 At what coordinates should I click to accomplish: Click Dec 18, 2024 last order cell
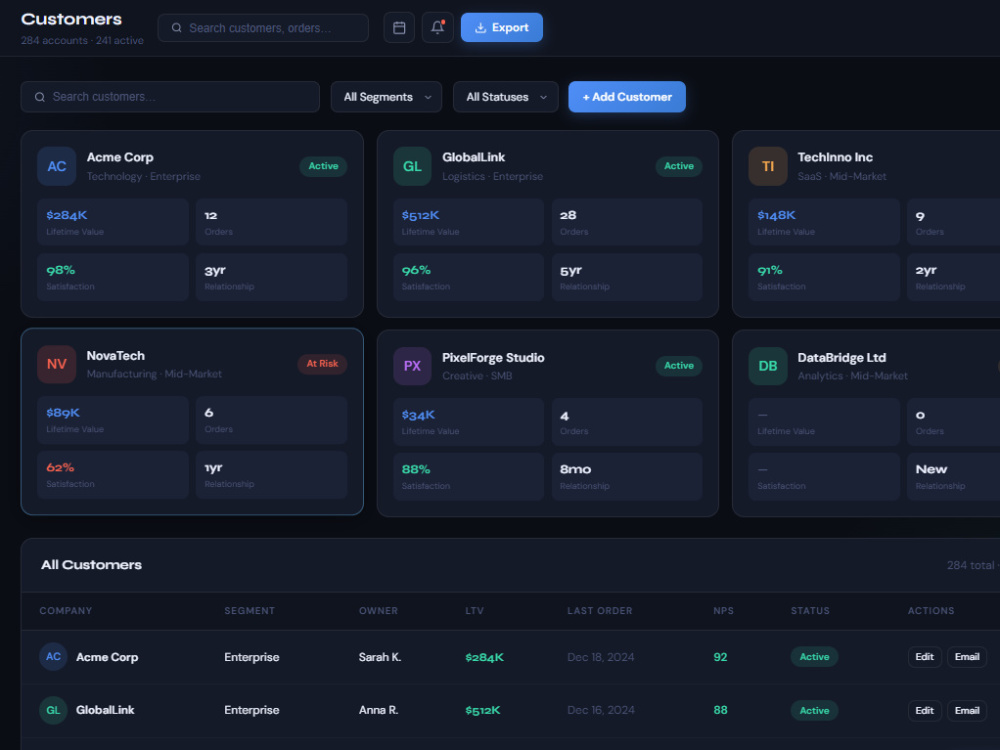click(601, 657)
